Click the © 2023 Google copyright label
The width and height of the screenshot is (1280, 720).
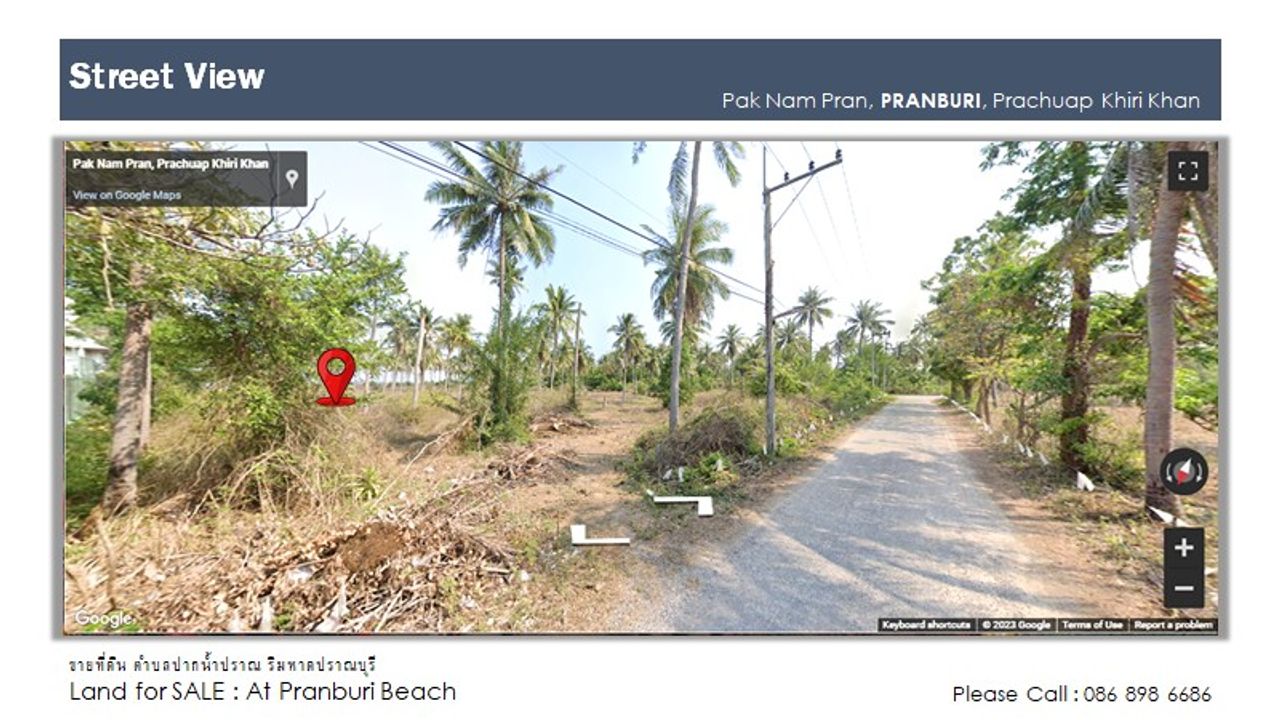(1015, 625)
